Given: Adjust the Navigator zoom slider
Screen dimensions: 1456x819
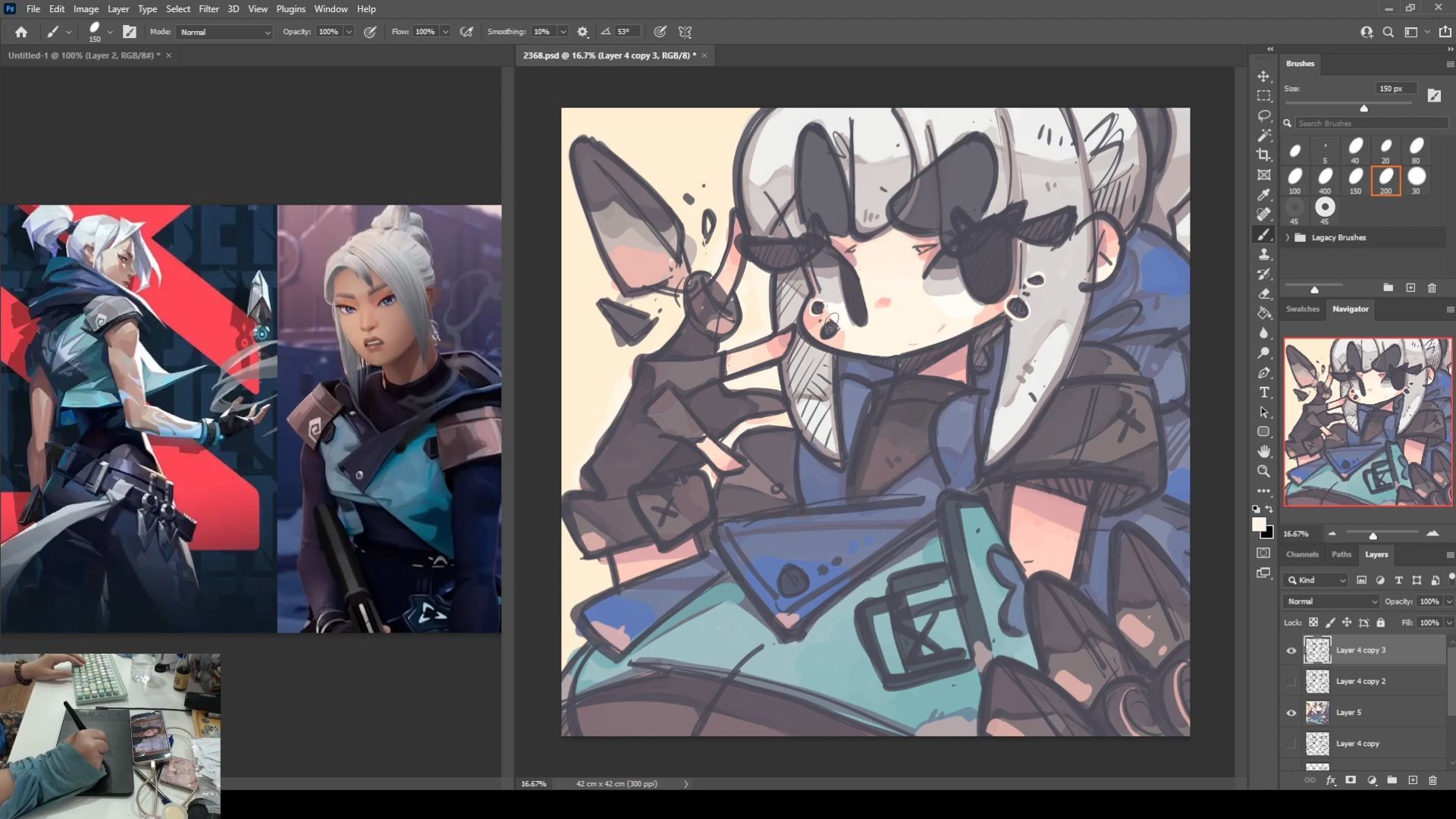Looking at the screenshot, I should (1373, 535).
